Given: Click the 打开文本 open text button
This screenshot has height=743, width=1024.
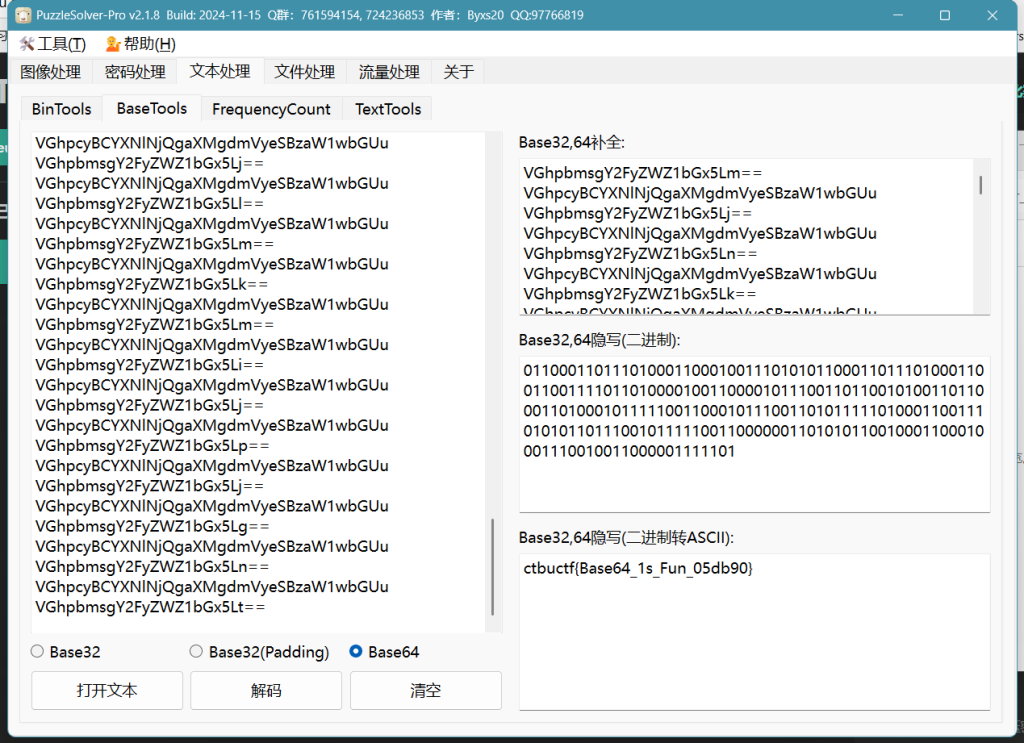Looking at the screenshot, I should pos(107,691).
